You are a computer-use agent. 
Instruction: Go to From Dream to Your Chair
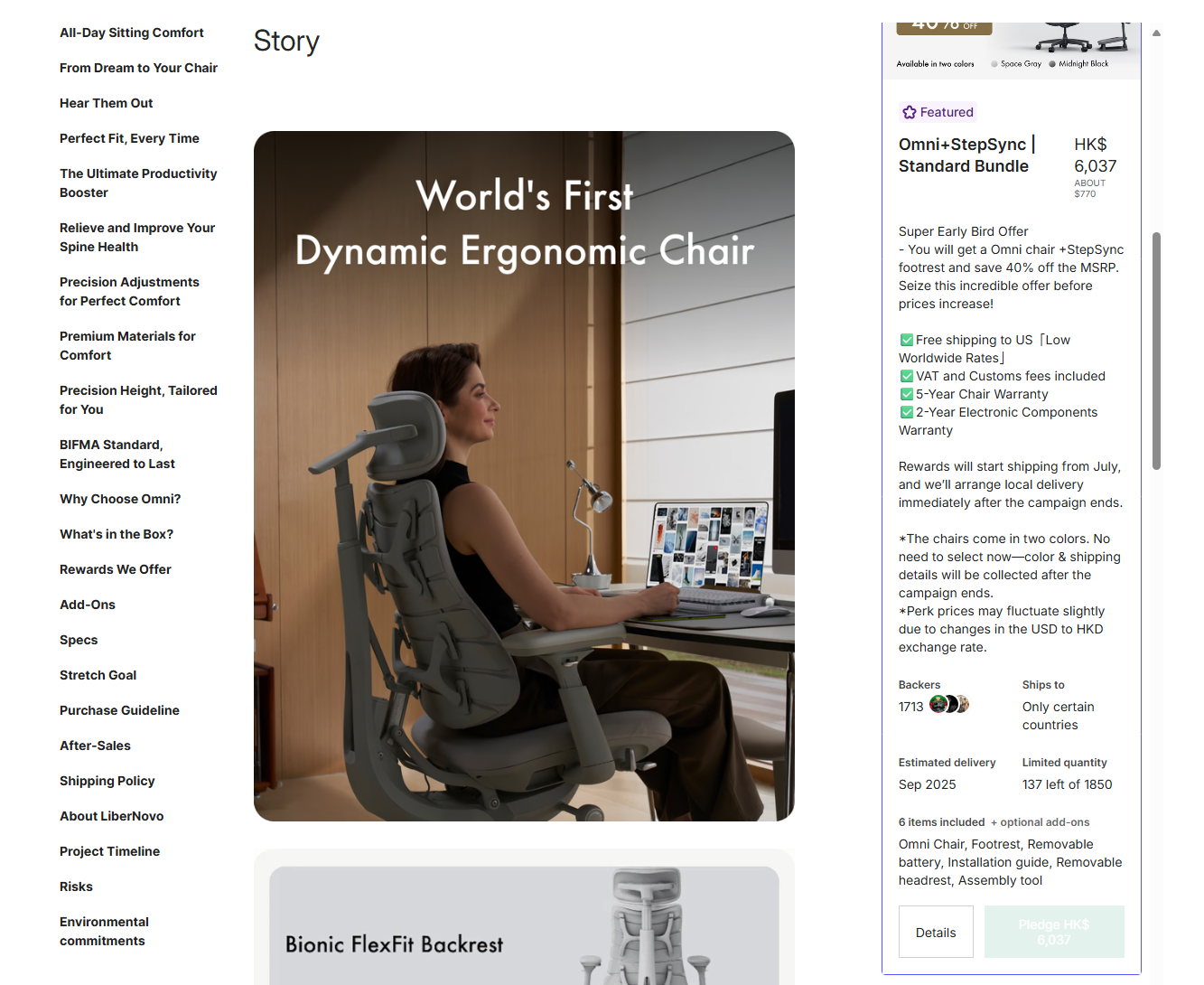[x=138, y=68]
